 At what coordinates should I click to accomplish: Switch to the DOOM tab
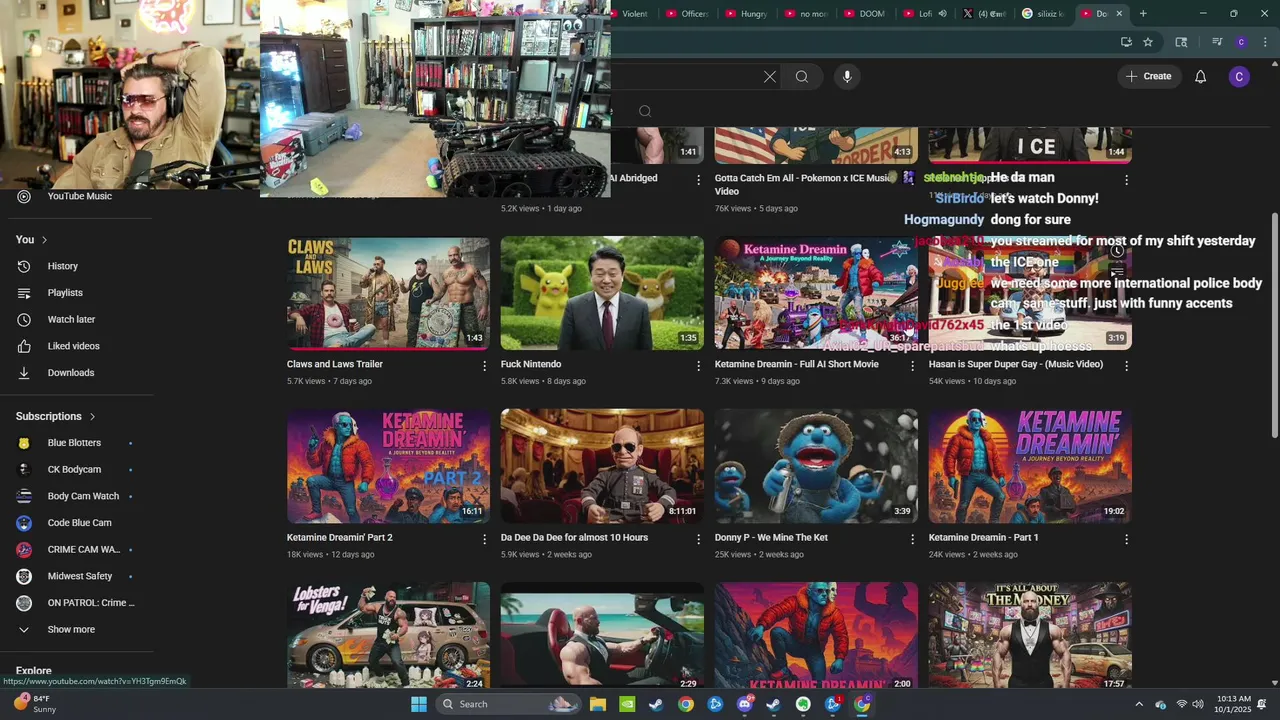click(865, 14)
